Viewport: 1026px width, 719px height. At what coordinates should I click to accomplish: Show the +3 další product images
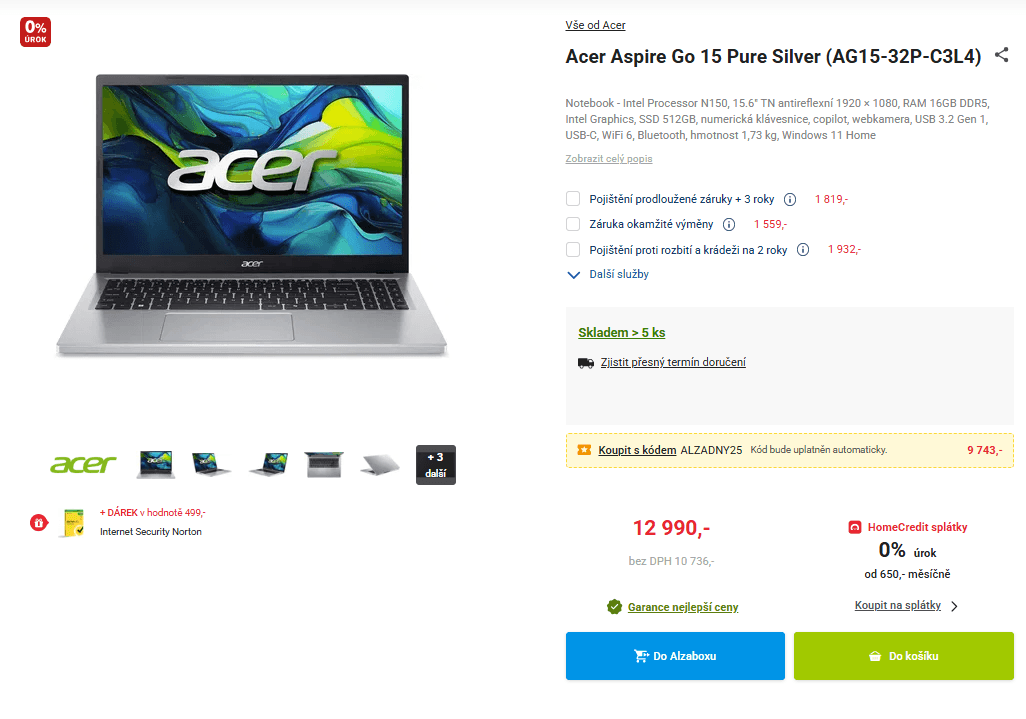click(x=436, y=465)
